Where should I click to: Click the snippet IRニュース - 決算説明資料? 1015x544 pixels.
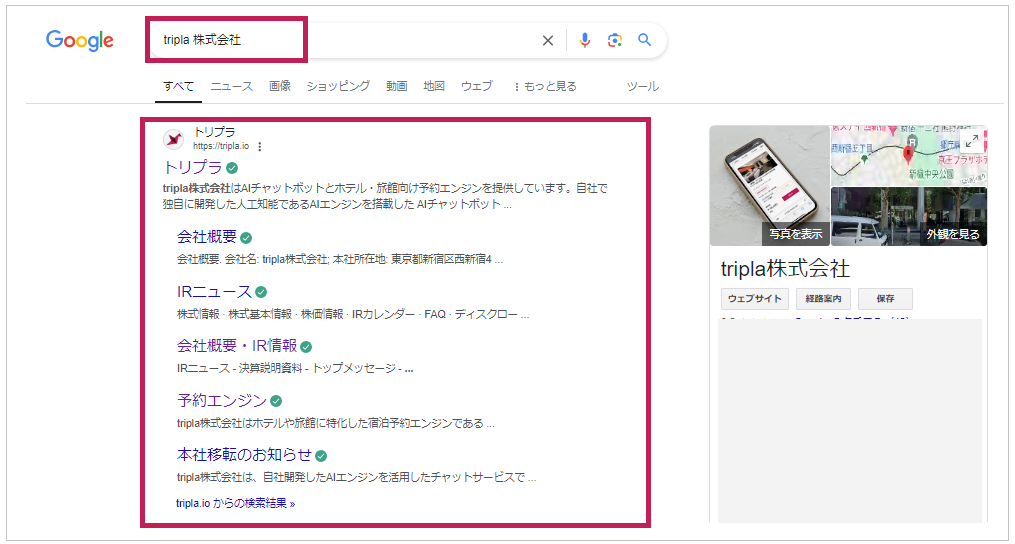click(x=295, y=369)
